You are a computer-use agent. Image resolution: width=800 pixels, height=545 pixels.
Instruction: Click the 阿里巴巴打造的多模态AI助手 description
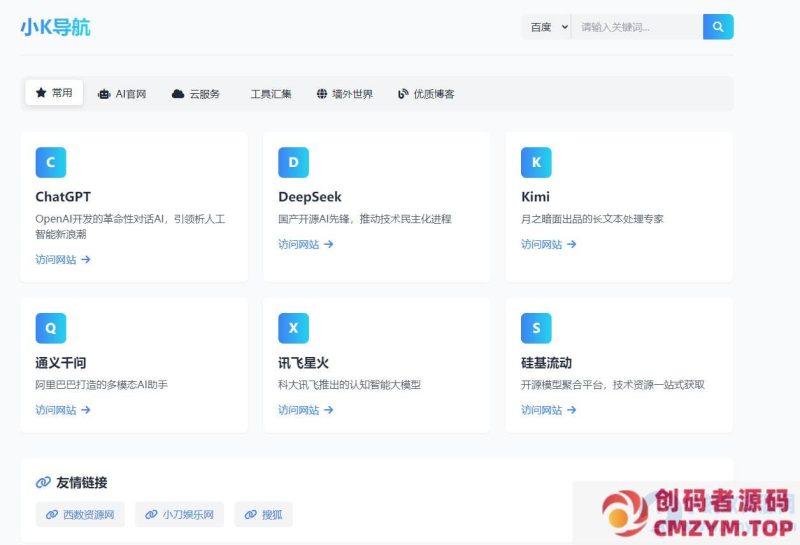click(102, 385)
